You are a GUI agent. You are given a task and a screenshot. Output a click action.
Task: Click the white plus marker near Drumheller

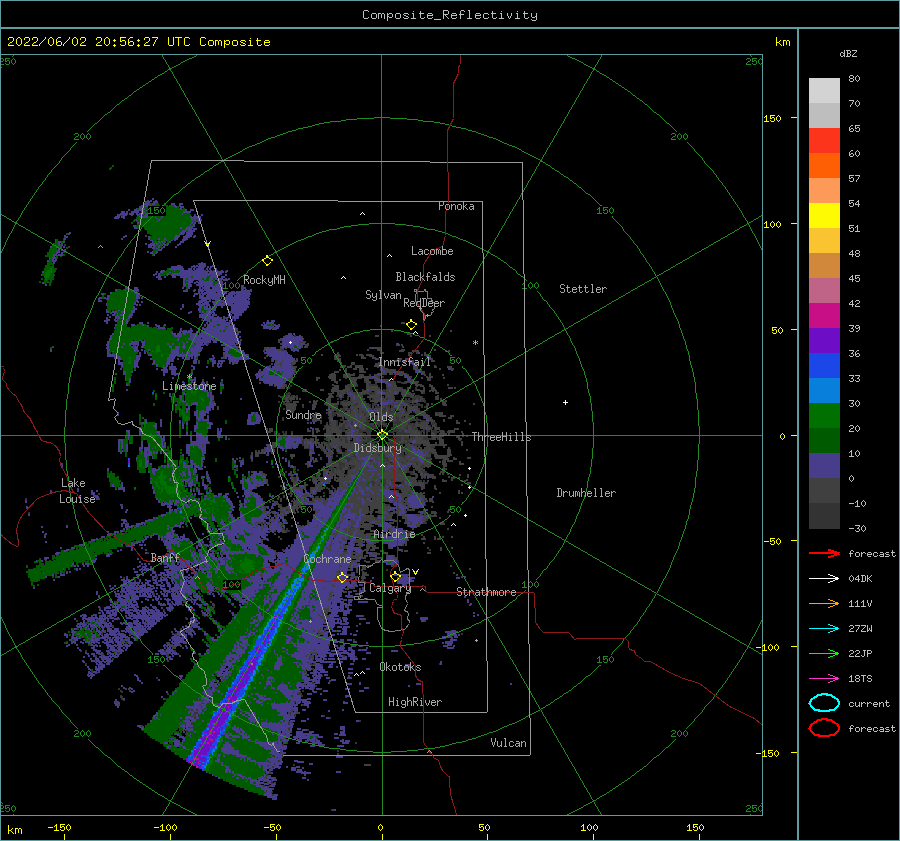click(x=565, y=402)
